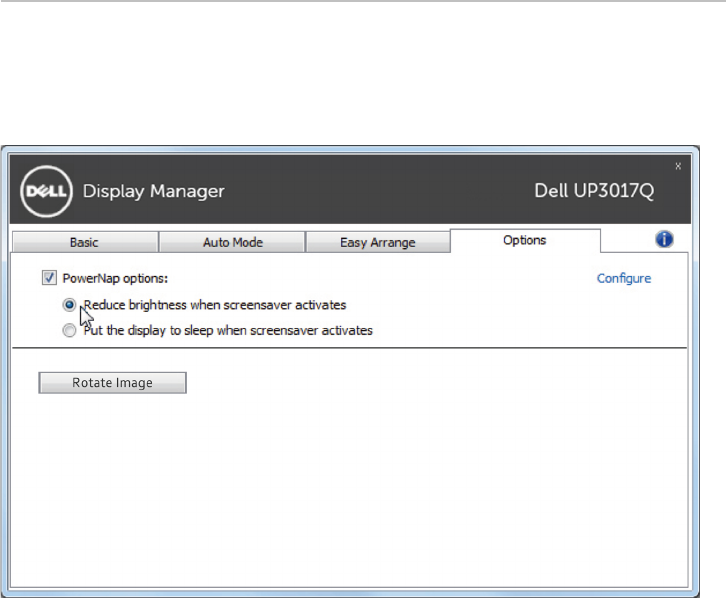Go to the Easy Arrange tab
Screen dimensions: 726x598
377,243
